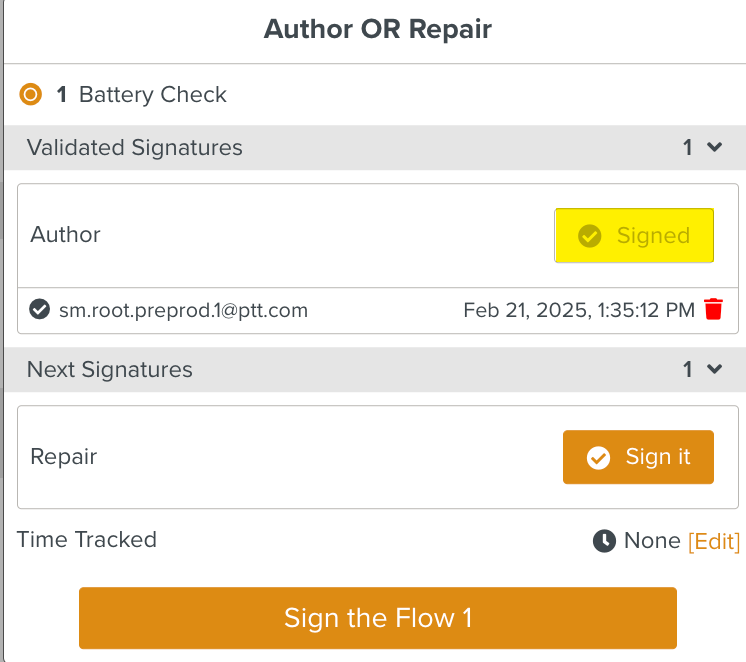This screenshot has height=662, width=746.
Task: Select the Battery Check step label
Action: click(x=152, y=95)
